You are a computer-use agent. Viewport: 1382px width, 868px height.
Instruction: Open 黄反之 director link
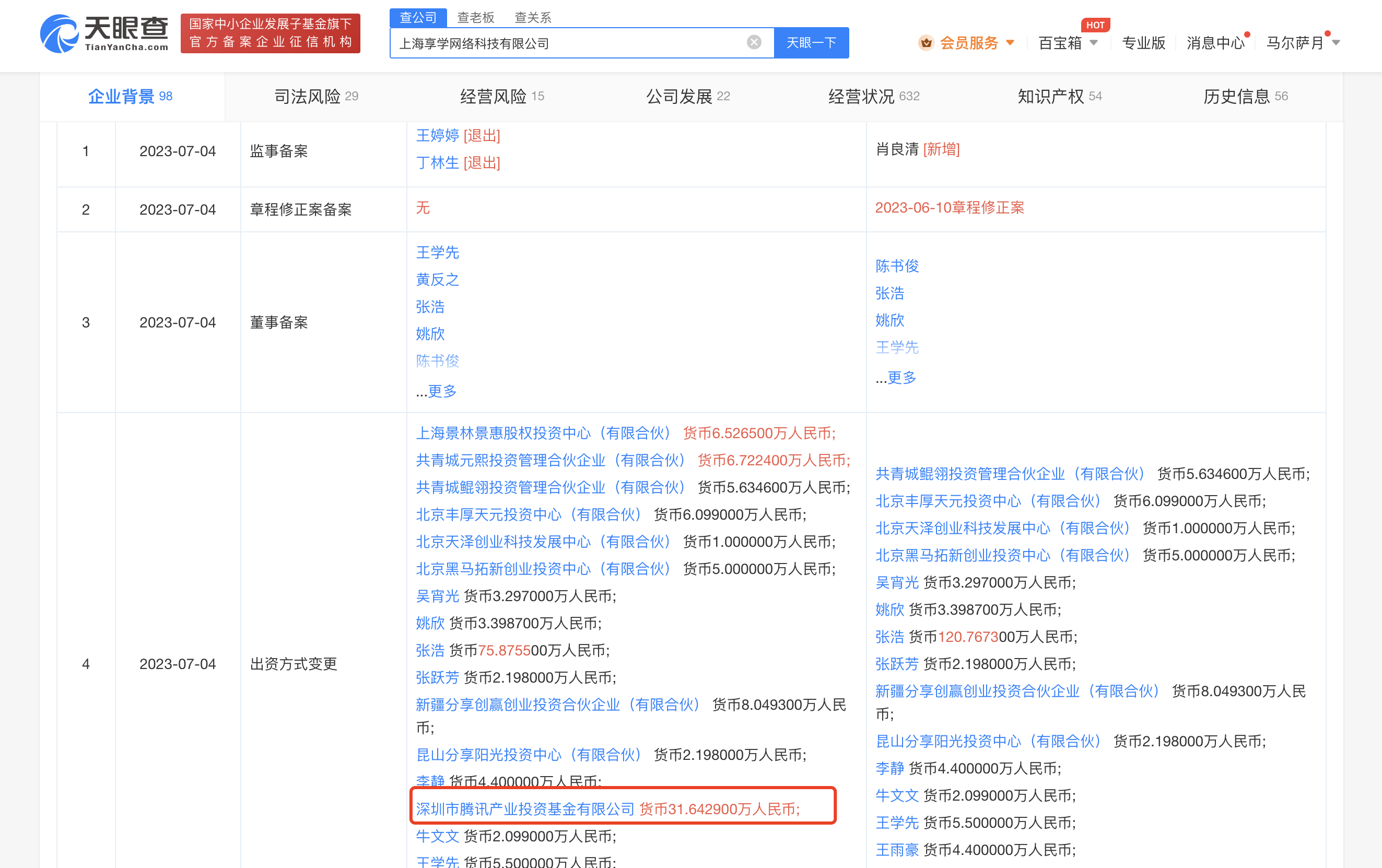(437, 279)
